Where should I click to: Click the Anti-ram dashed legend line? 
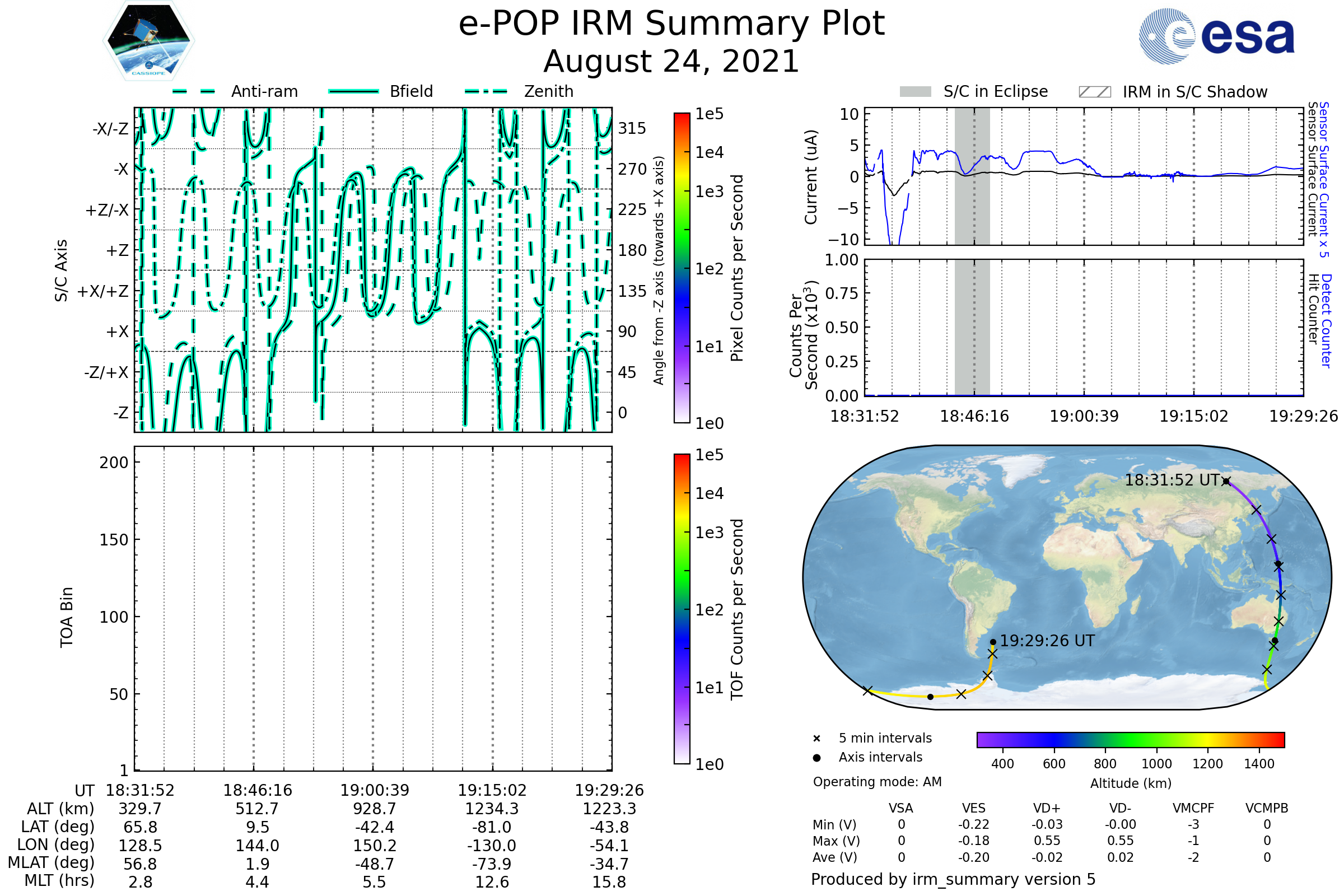tap(194, 91)
